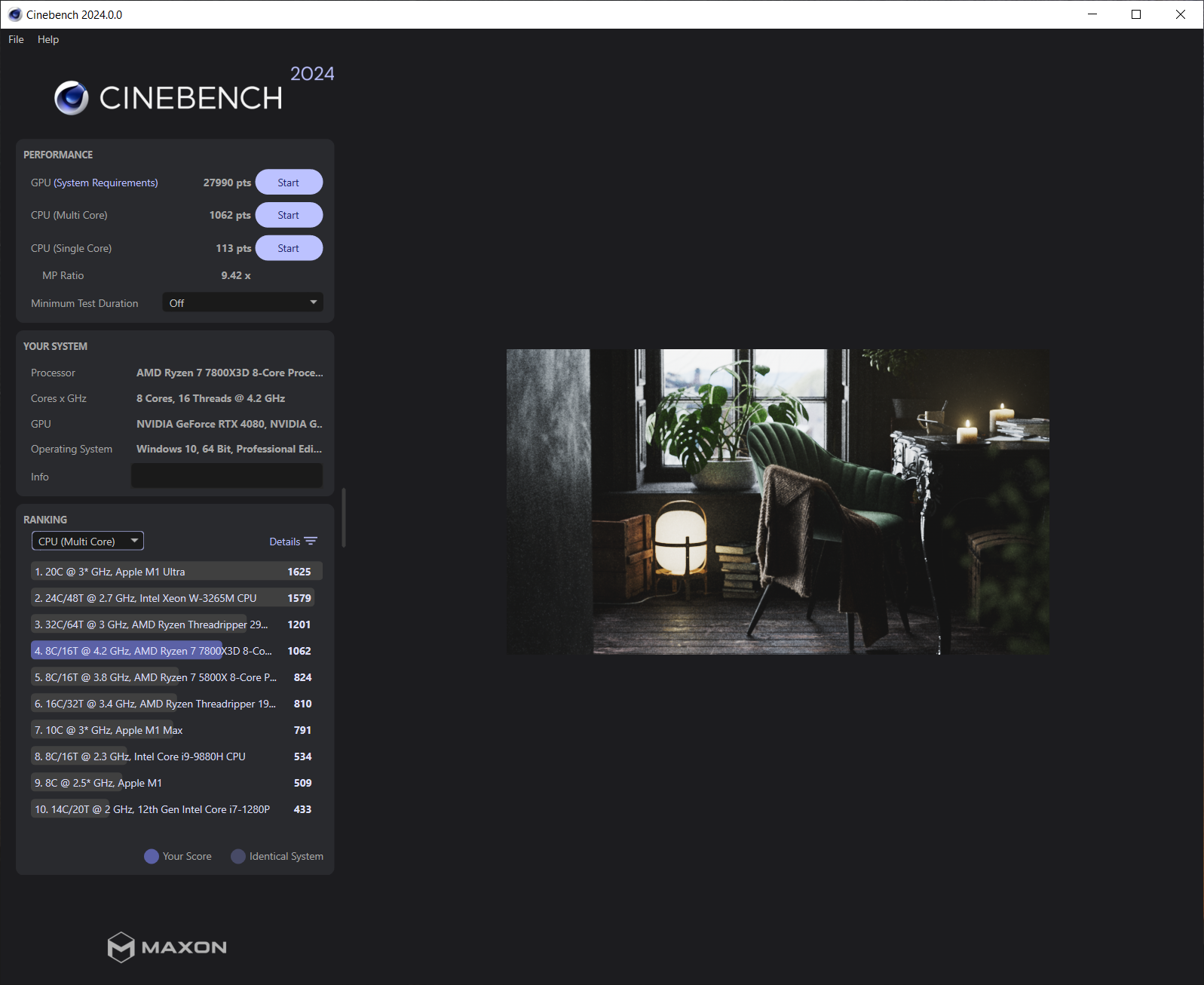Viewport: 1204px width, 985px height.
Task: Select the Intel Xeon W-3265M ranking entry
Action: pos(176,598)
